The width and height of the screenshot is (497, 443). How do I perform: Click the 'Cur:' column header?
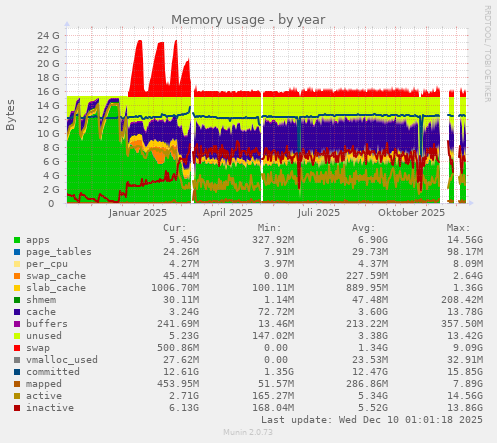click(x=175, y=228)
